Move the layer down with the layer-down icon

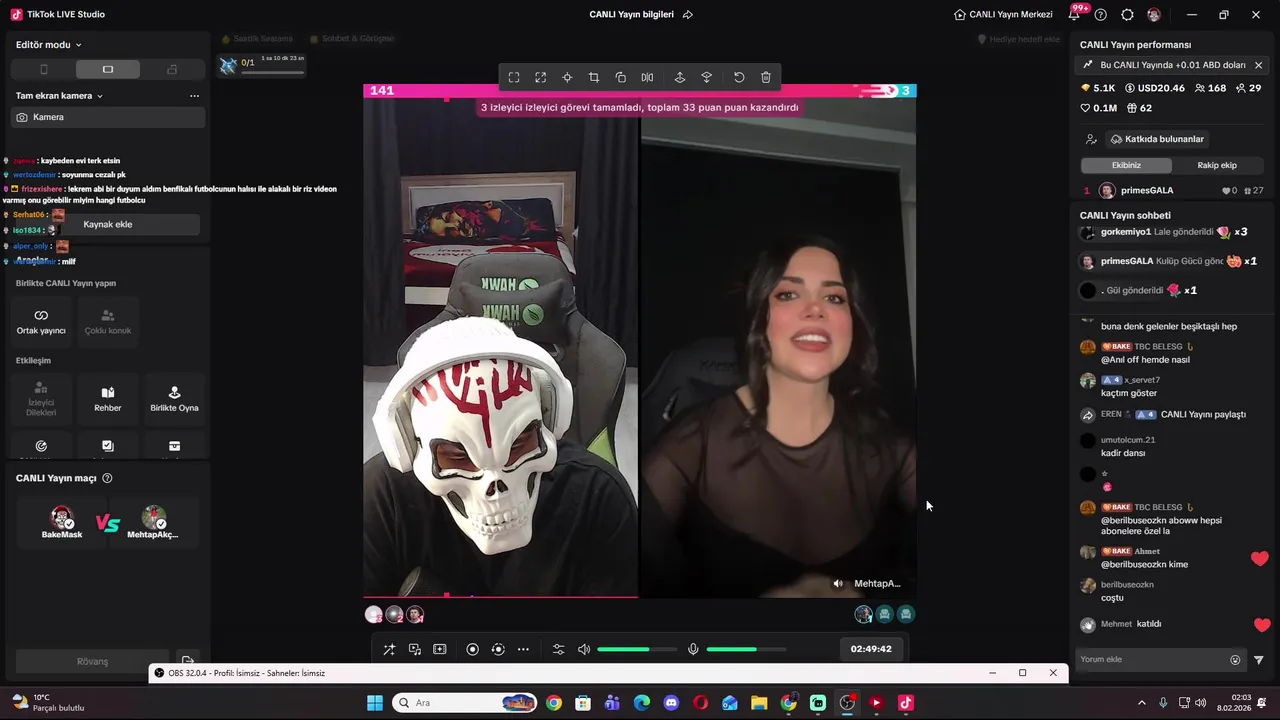pyautogui.click(x=707, y=78)
